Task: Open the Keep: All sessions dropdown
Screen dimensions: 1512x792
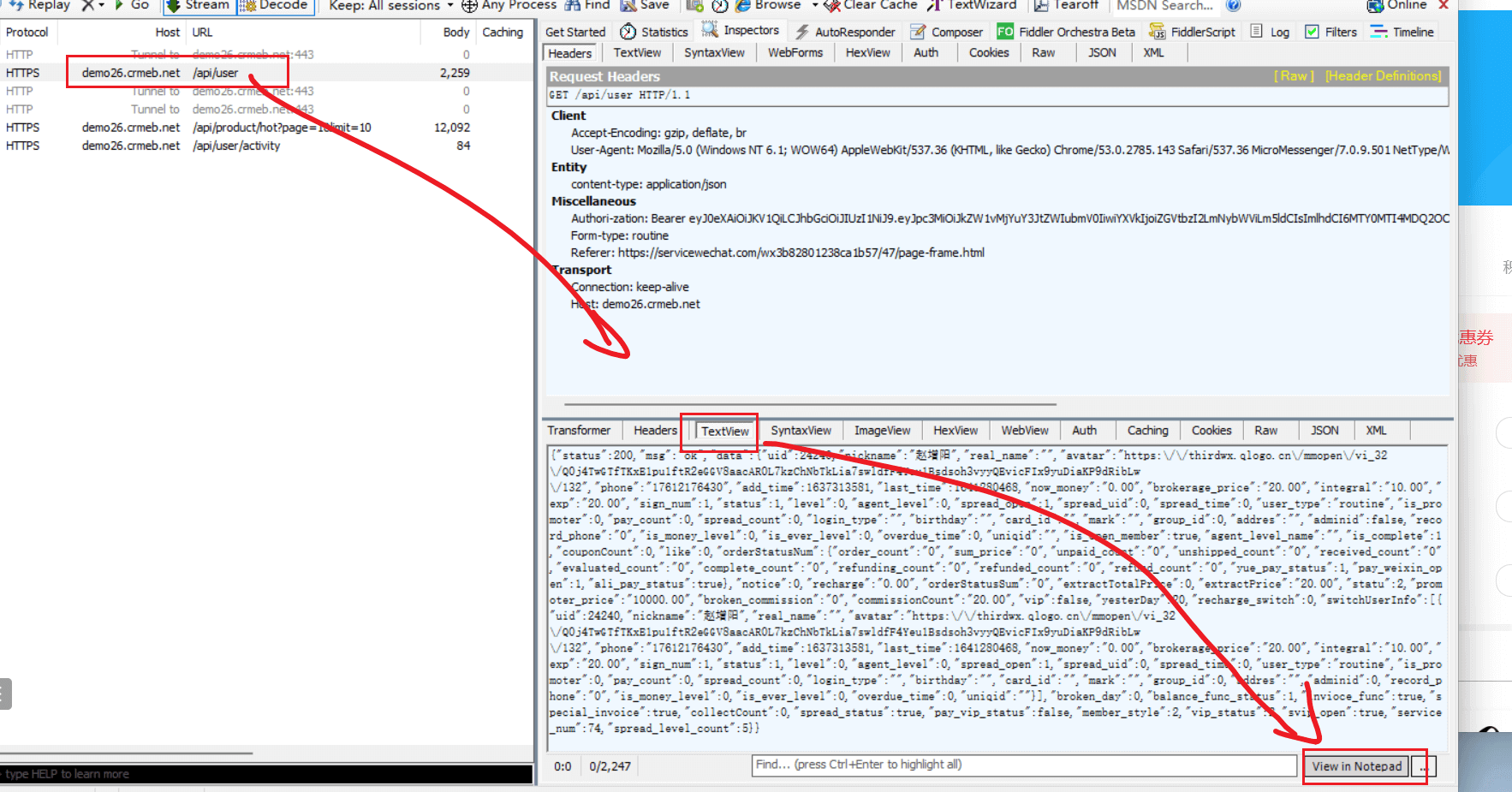Action: pos(391,6)
